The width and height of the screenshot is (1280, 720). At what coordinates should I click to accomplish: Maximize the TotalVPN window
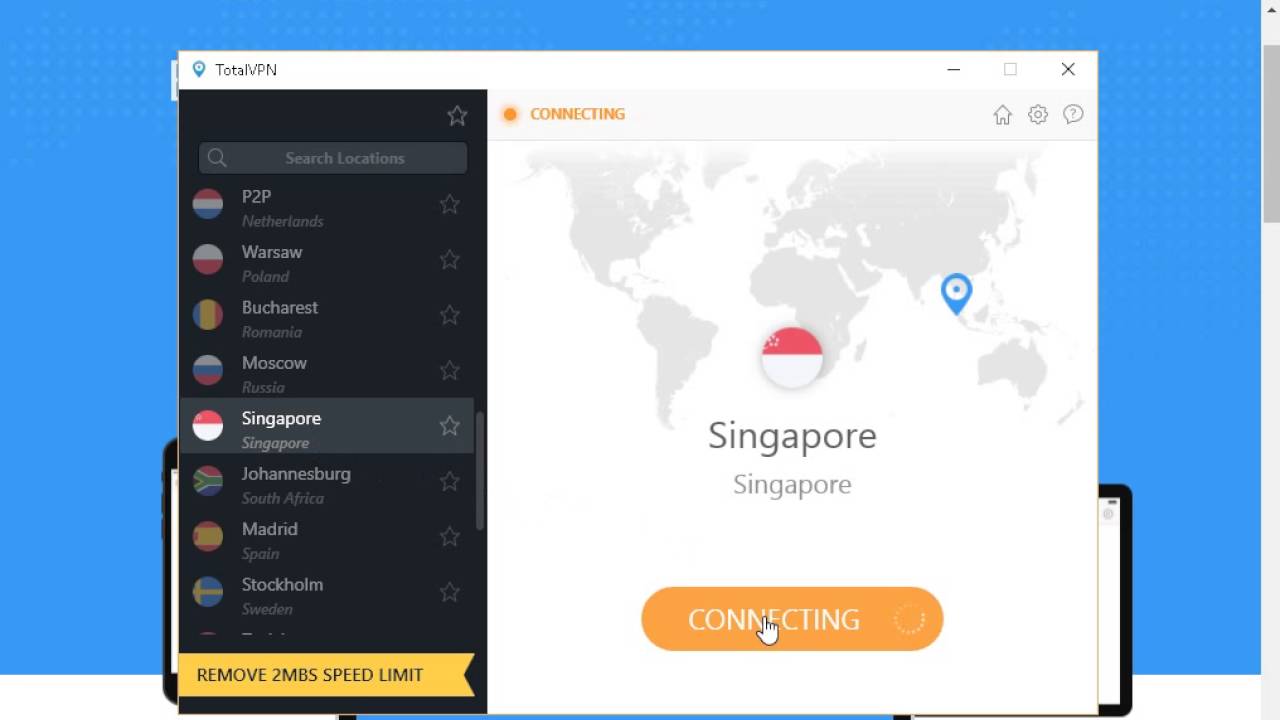(1010, 70)
